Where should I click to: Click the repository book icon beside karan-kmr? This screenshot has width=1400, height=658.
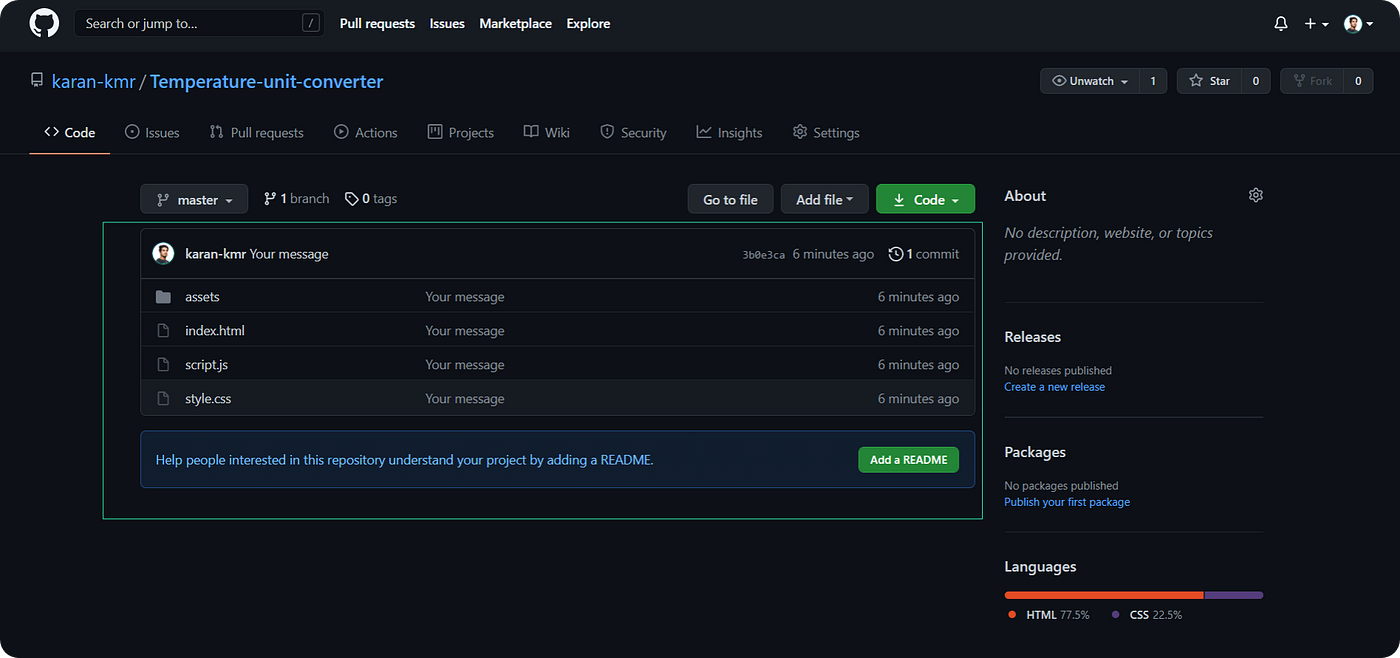[x=37, y=81]
